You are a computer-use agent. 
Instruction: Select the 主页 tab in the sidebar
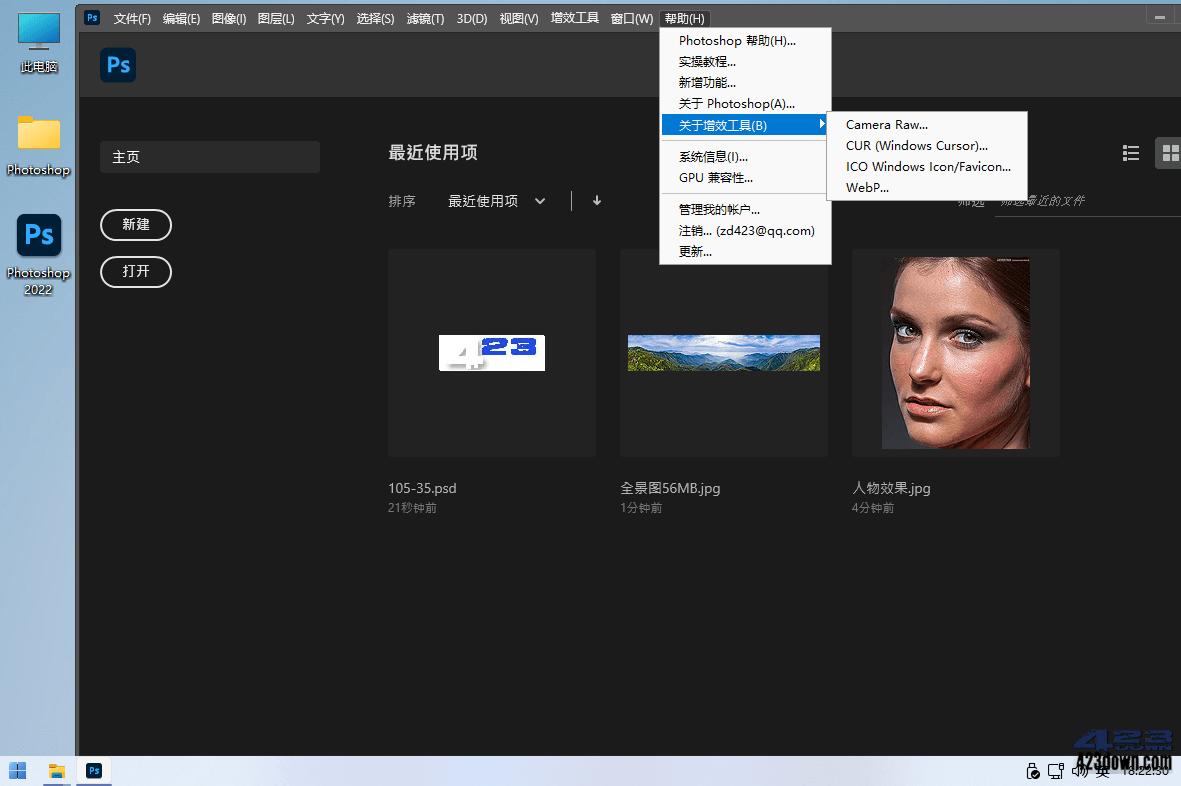[x=209, y=157]
